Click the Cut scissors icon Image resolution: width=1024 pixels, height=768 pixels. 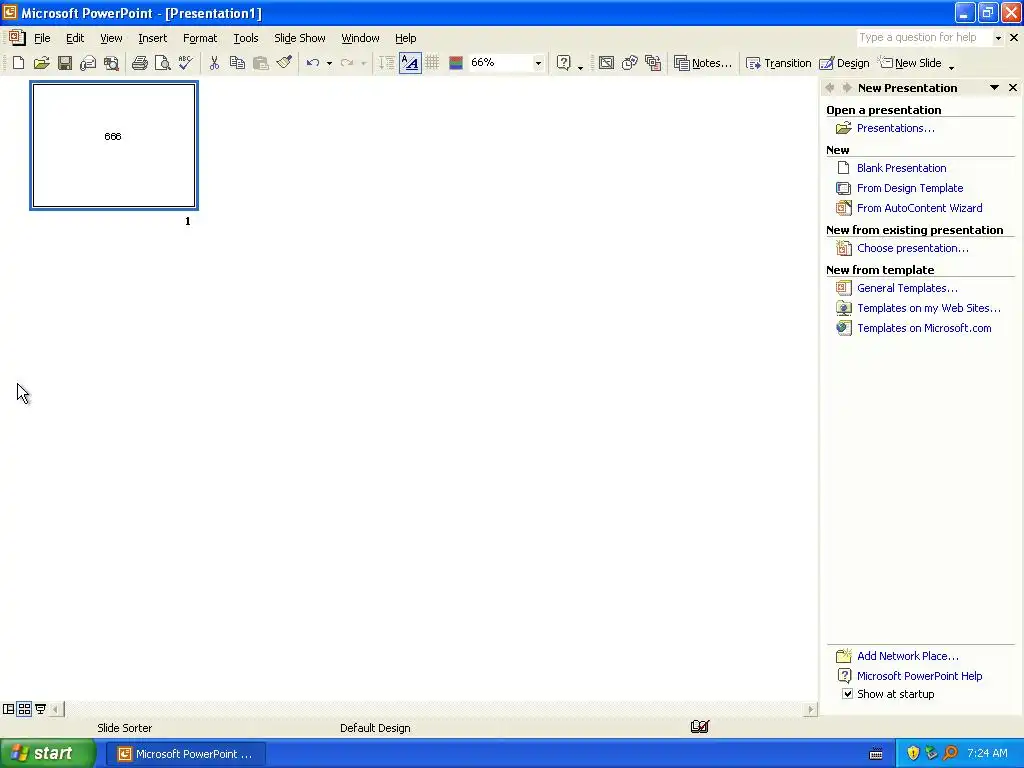(214, 63)
